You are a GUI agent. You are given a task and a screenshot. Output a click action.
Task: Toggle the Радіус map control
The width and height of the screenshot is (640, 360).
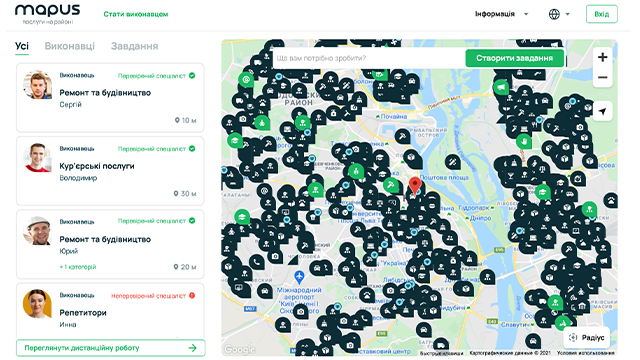coord(588,337)
